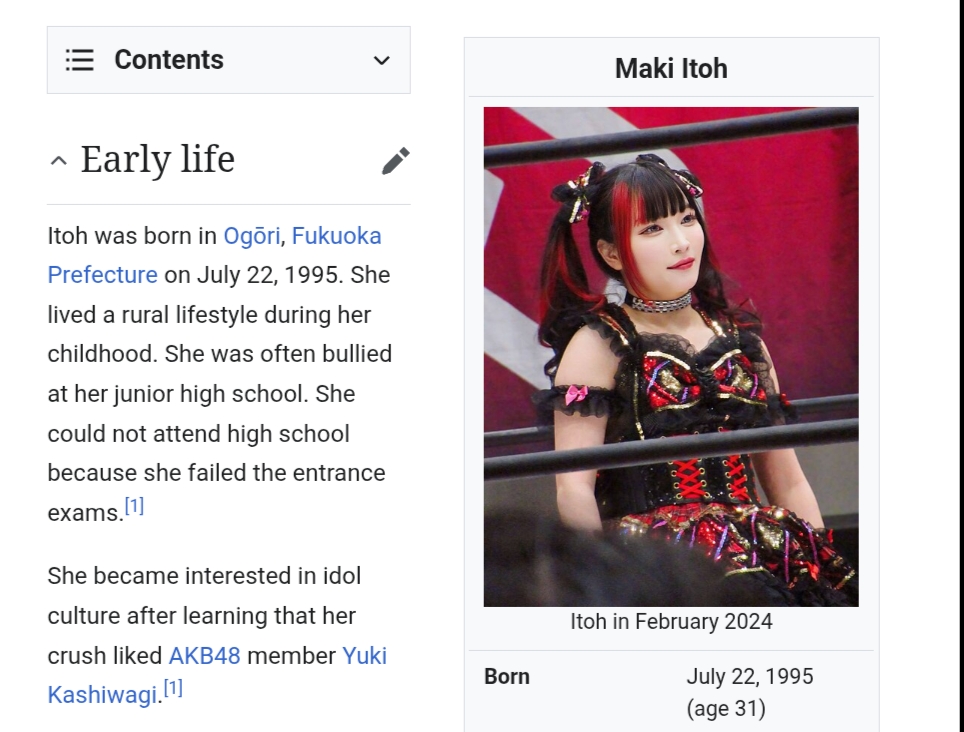Visit the AKB48 article link
Viewport: 964px width, 732px height.
click(204, 656)
